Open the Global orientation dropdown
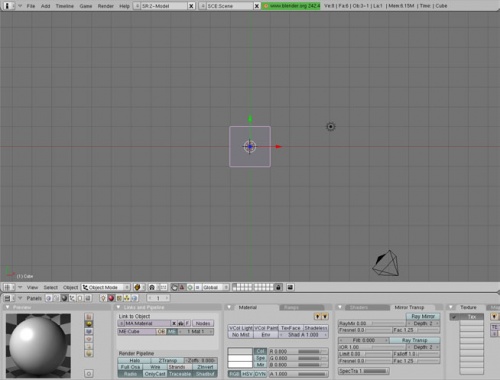This screenshot has height=380, width=500. [x=216, y=287]
